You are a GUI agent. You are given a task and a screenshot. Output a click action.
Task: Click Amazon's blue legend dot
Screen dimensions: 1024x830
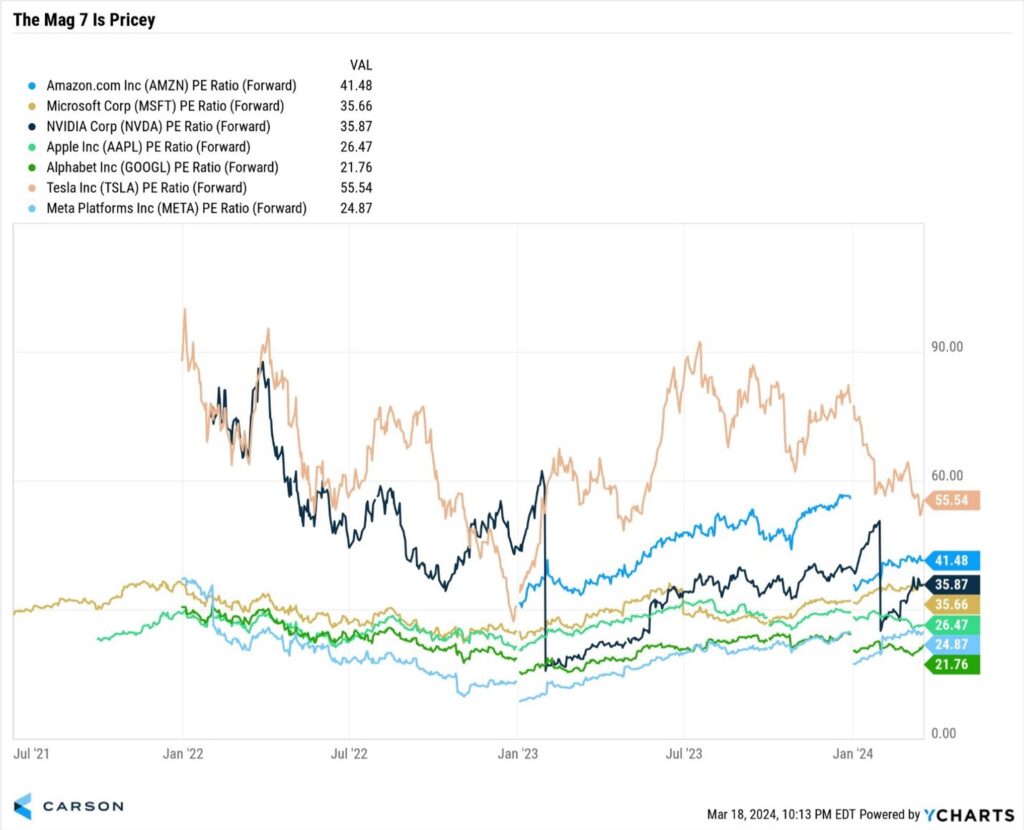(35, 86)
